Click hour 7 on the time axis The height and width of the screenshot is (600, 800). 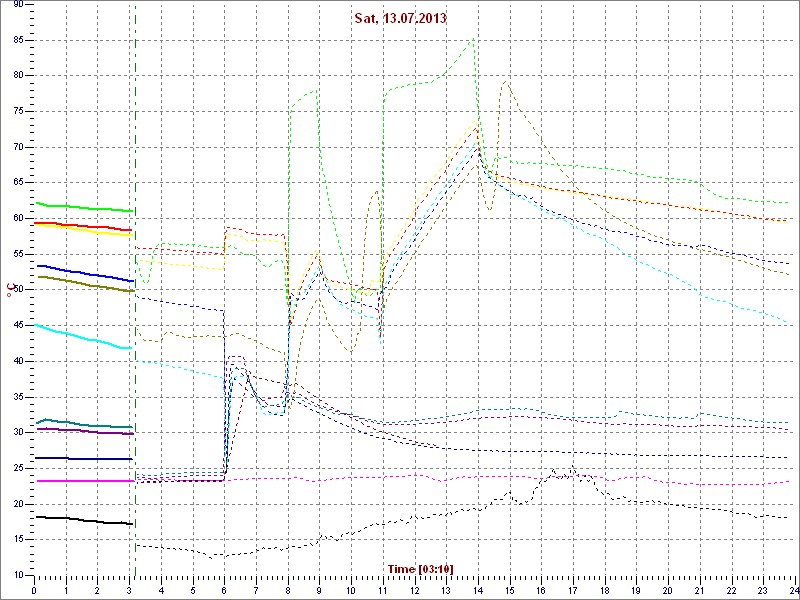256,589
